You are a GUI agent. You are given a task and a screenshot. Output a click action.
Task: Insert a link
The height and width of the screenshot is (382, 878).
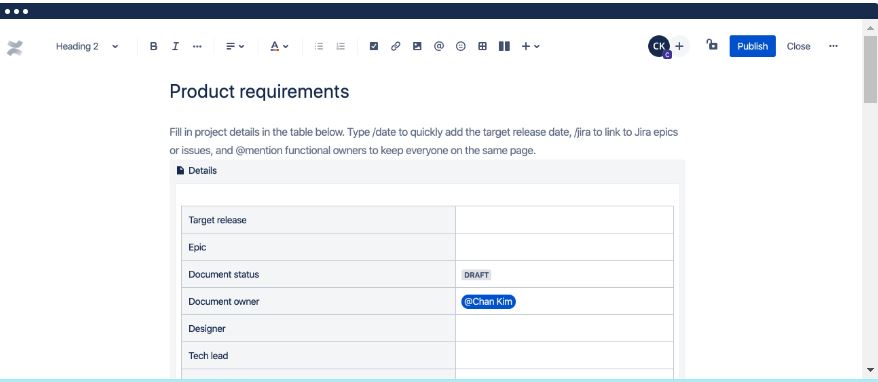click(x=395, y=46)
